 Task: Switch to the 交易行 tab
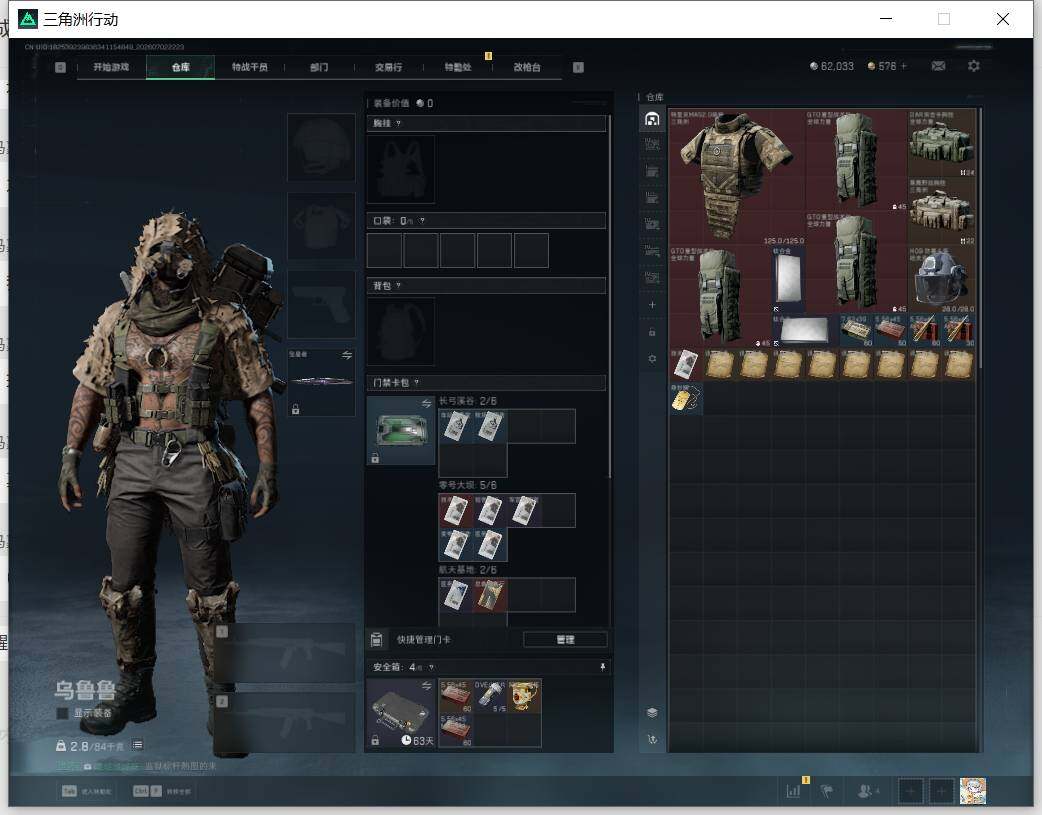tap(388, 67)
